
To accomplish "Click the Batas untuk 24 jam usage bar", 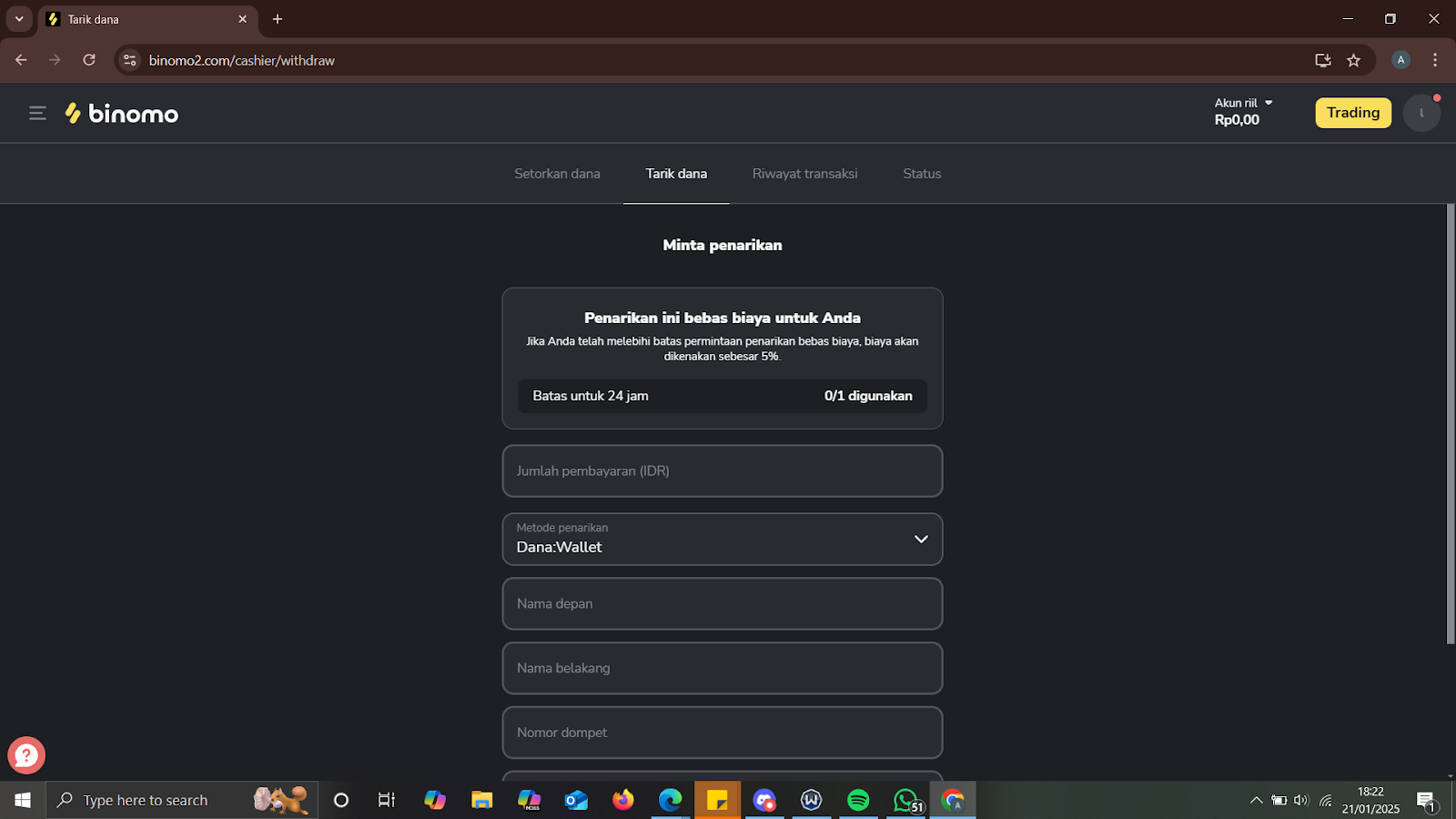I will pyautogui.click(x=722, y=396).
